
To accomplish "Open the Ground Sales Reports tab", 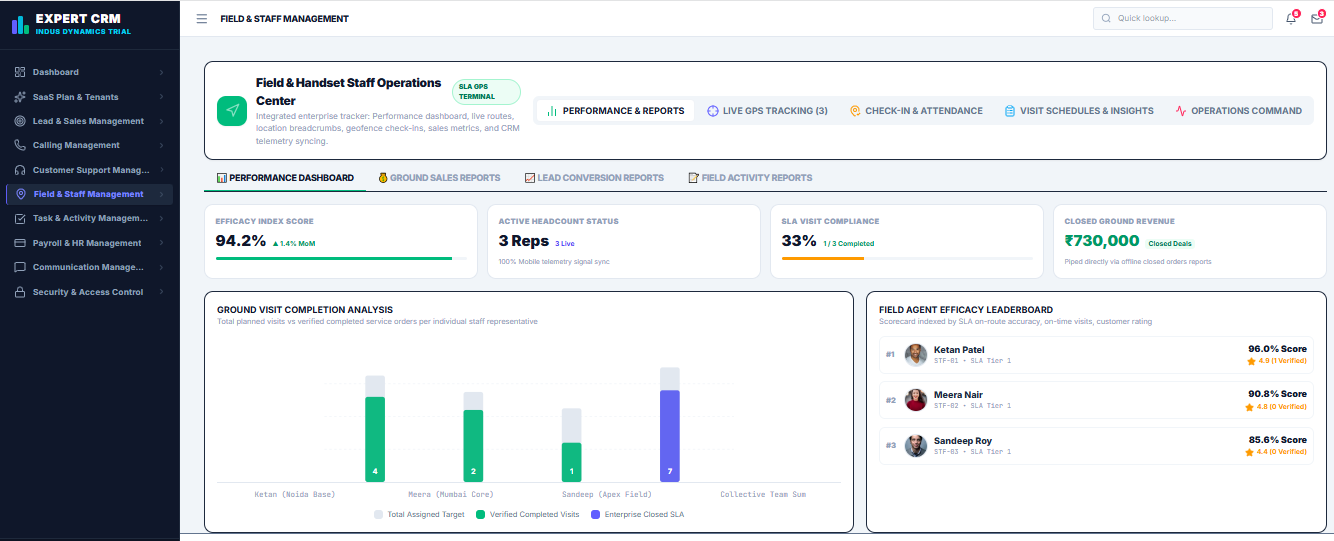I will tap(438, 178).
